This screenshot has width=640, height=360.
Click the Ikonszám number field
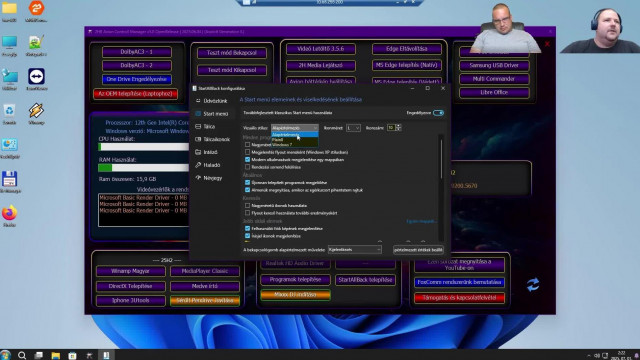391,128
